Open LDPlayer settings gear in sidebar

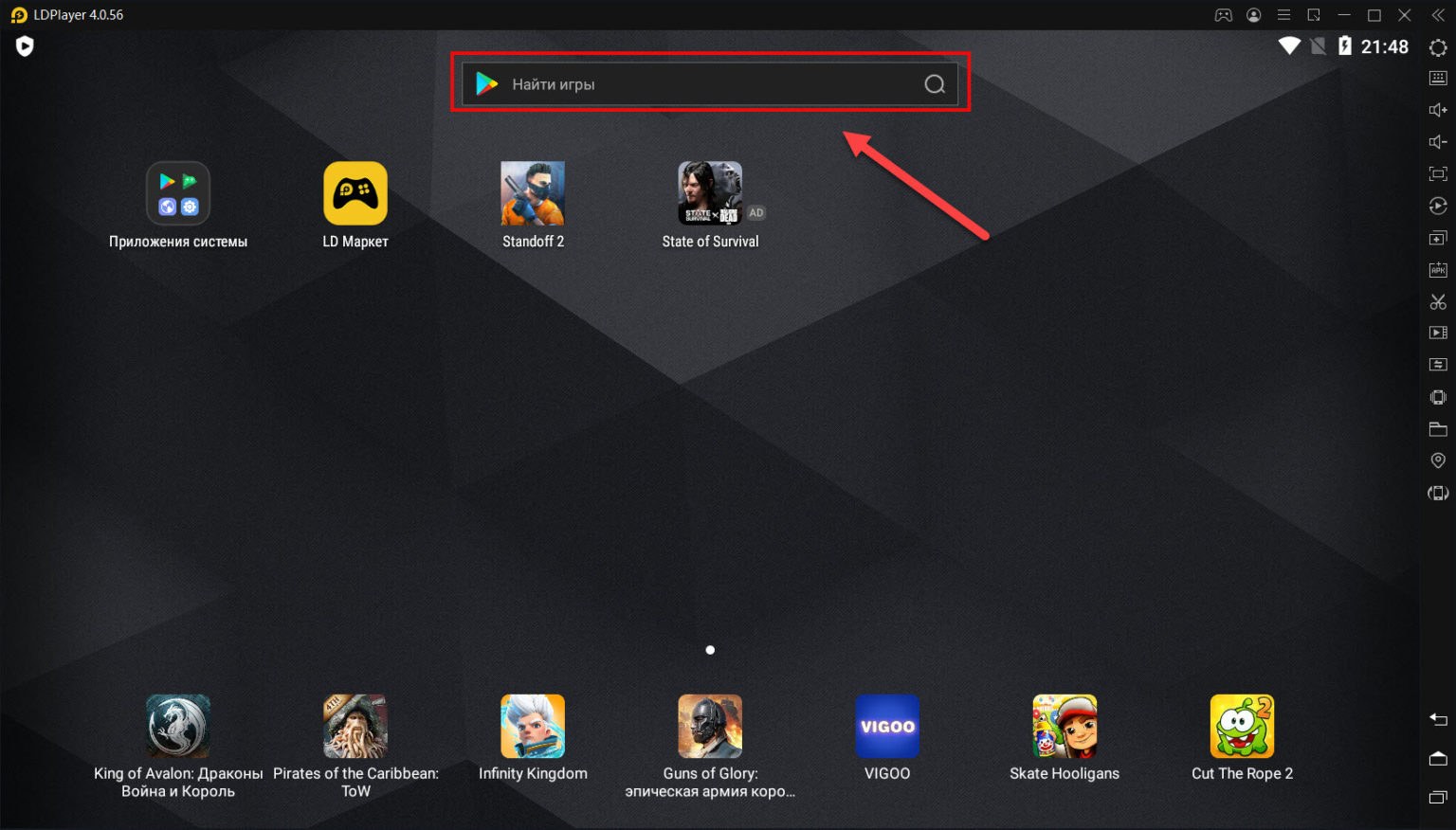[x=1438, y=46]
